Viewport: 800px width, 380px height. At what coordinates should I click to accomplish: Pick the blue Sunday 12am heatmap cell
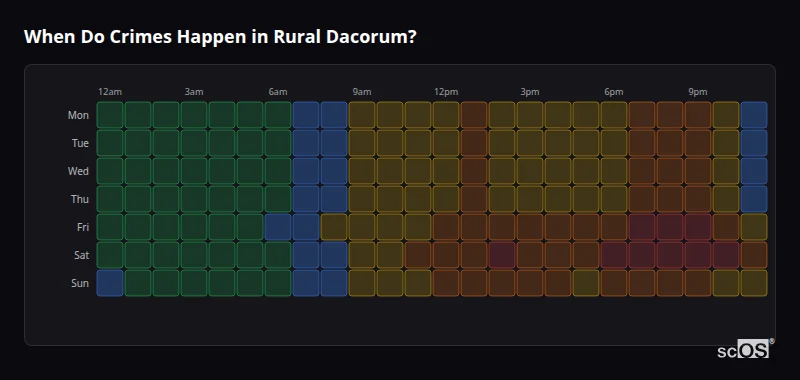point(110,283)
